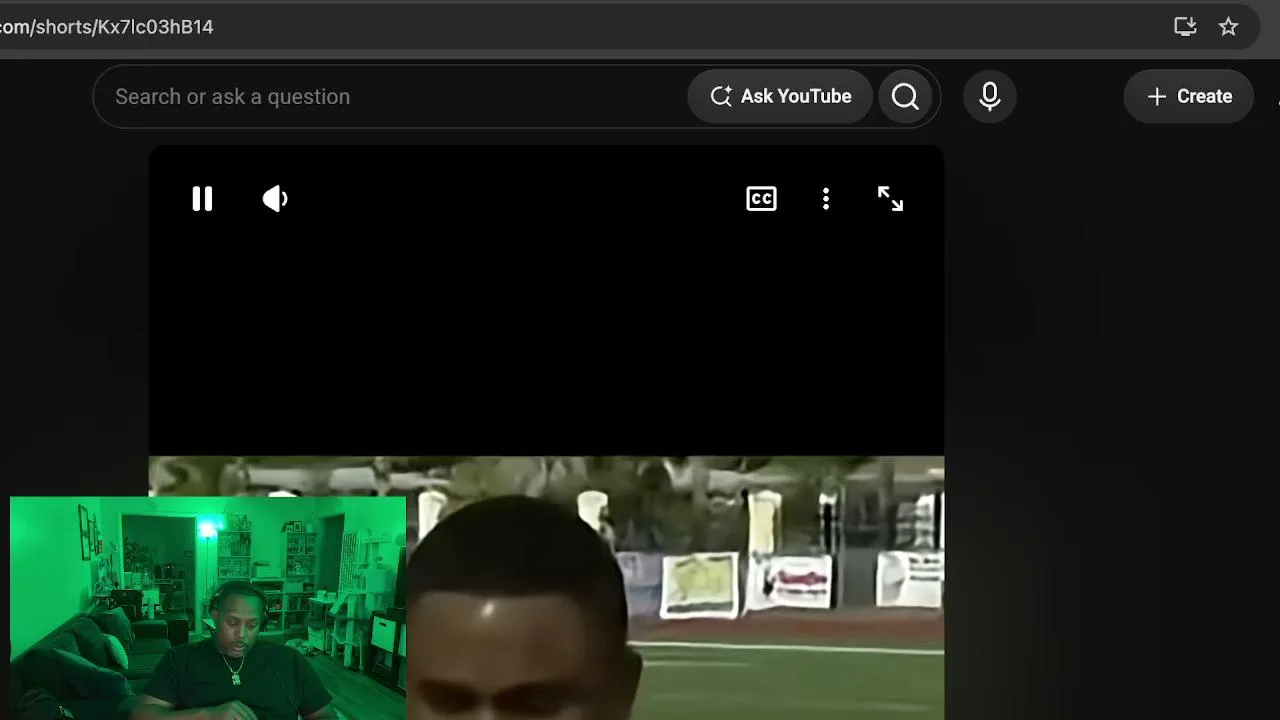The height and width of the screenshot is (720, 1280).
Task: Click the magnifier search button
Action: tap(905, 96)
